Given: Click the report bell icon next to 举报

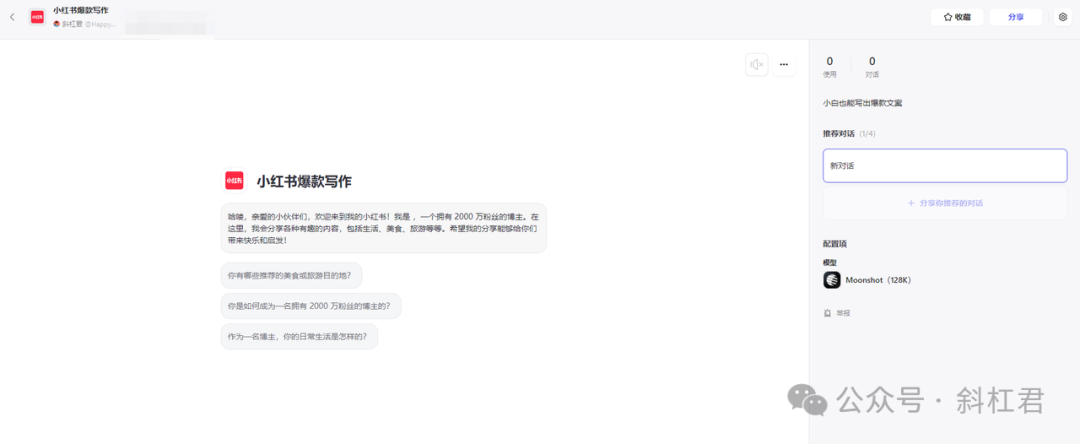Looking at the screenshot, I should click(827, 313).
